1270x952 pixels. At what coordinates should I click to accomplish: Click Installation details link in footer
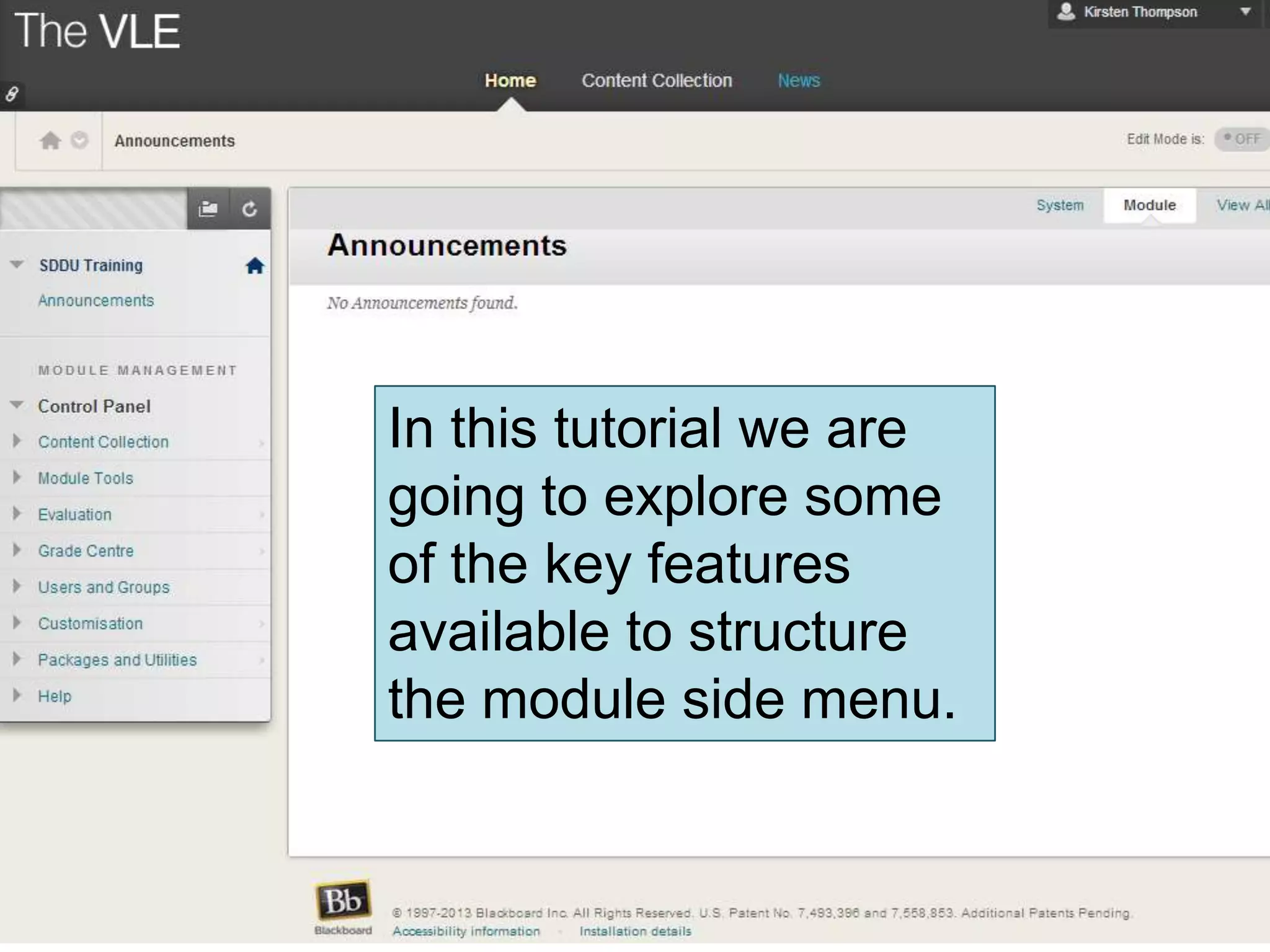[x=635, y=931]
